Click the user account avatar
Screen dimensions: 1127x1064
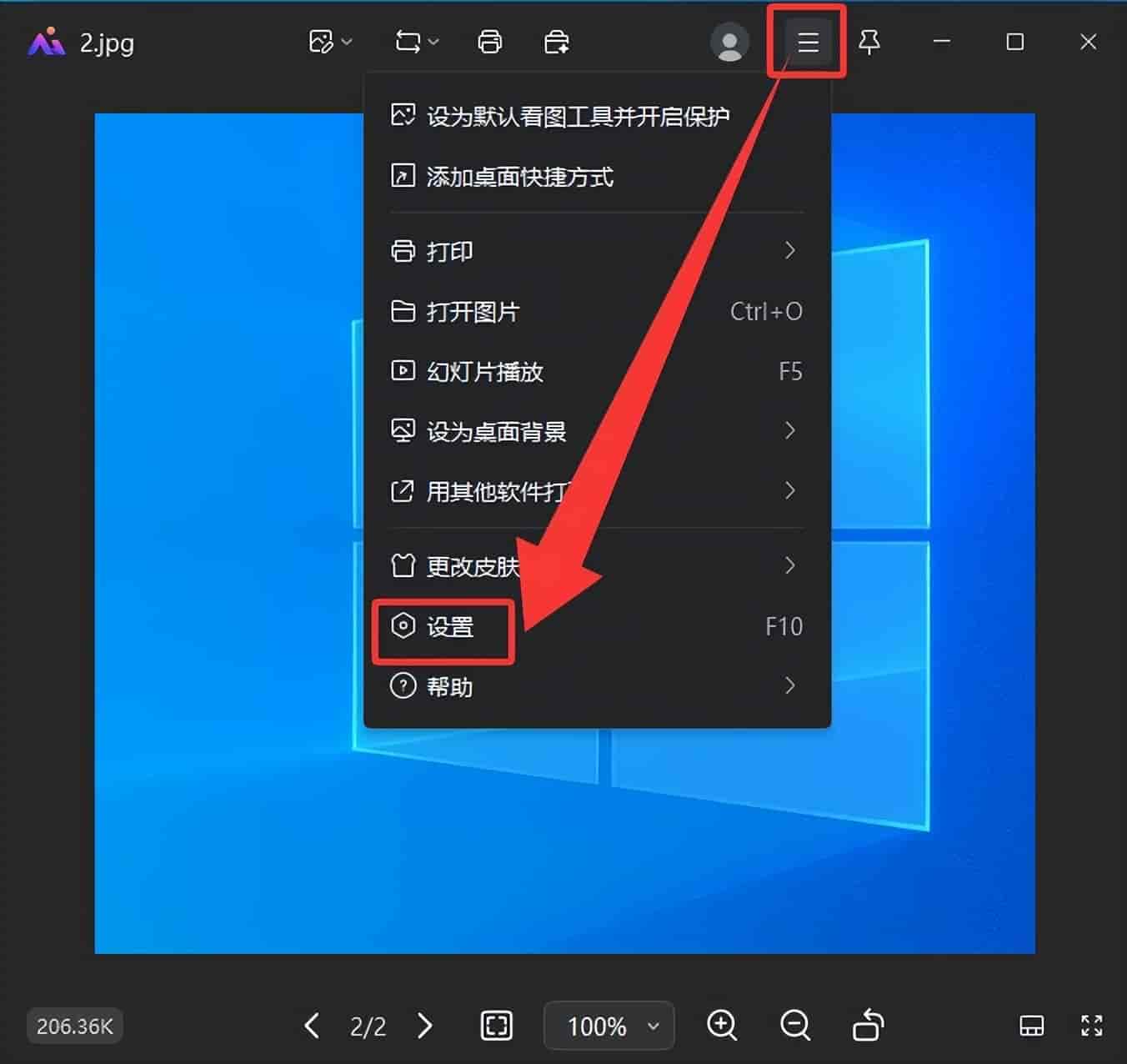tap(729, 42)
